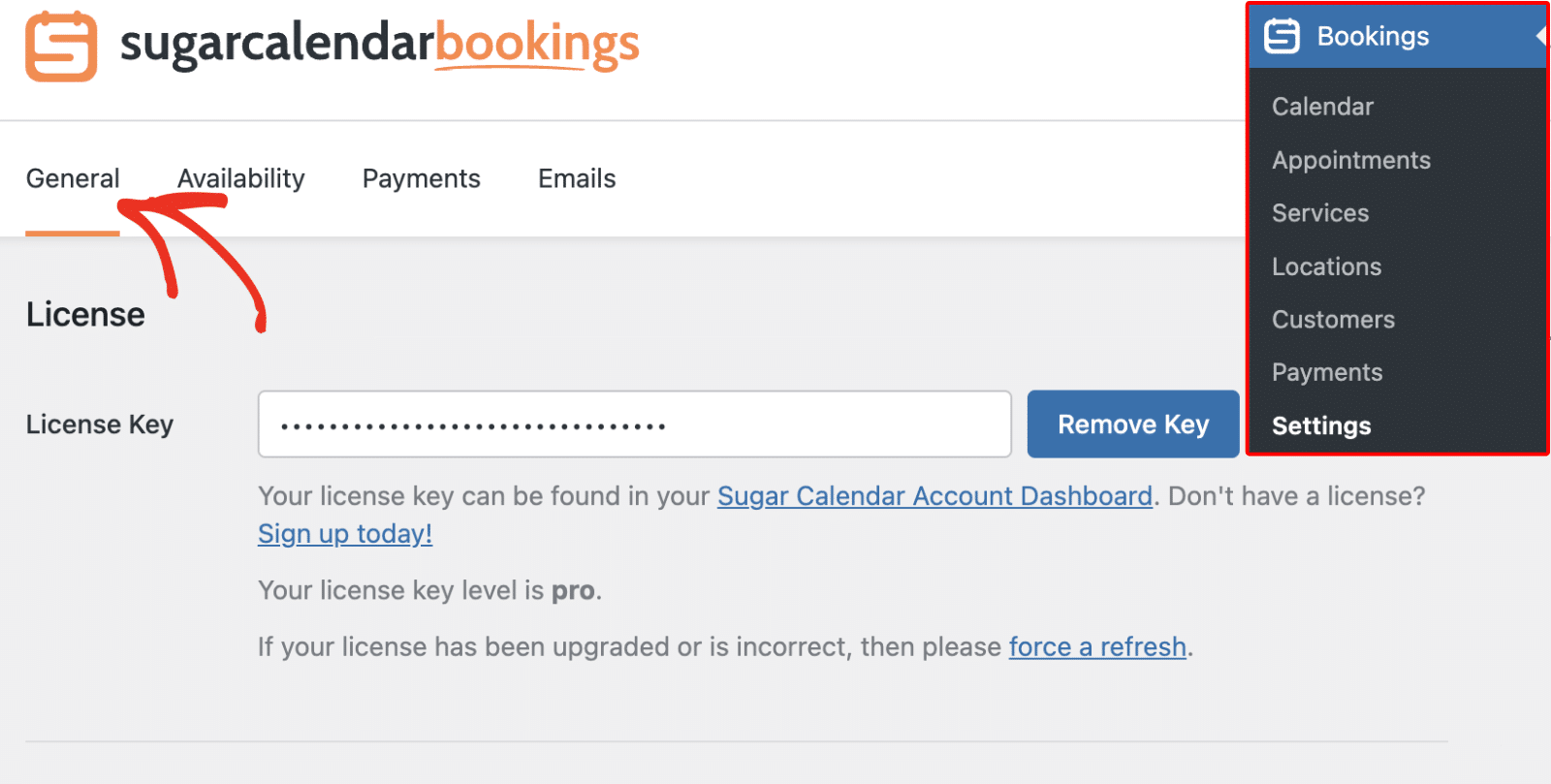Click the Remove Key button

[x=1132, y=423]
